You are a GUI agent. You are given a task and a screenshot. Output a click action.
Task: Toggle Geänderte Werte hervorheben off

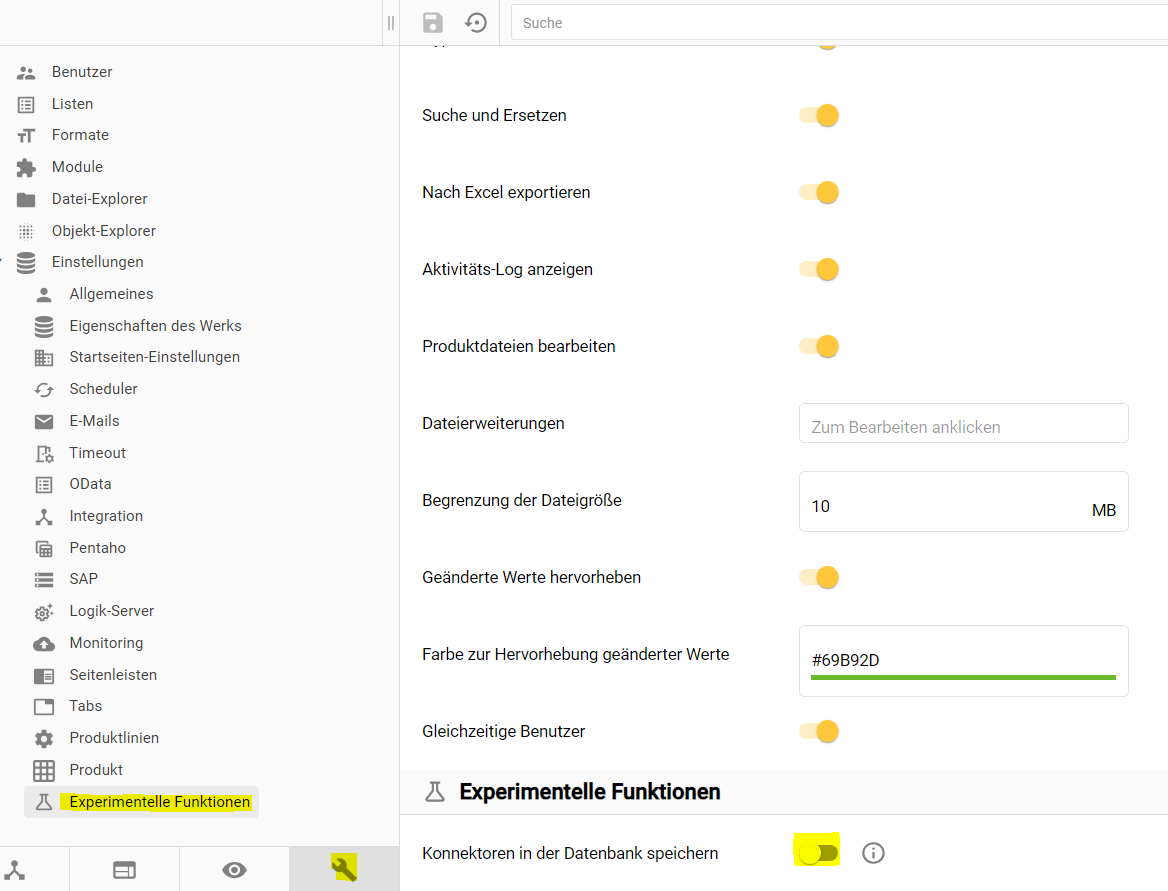click(818, 577)
